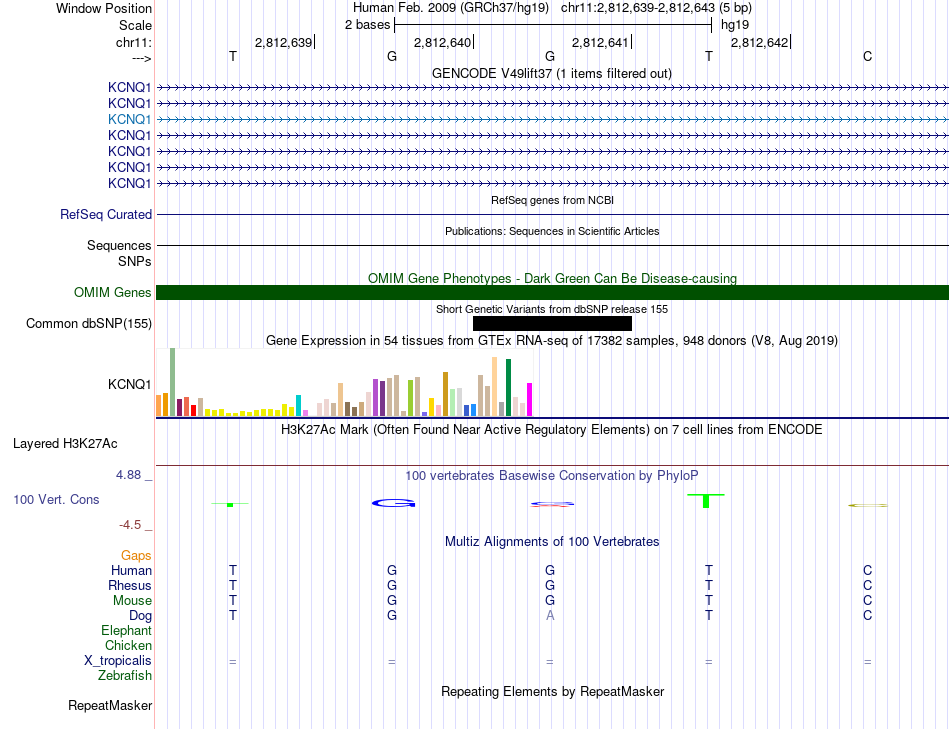Image resolution: width=950 pixels, height=729 pixels.
Task: Click 'Short Genetic Variants from dbSNP release 155'
Action: click(x=552, y=309)
